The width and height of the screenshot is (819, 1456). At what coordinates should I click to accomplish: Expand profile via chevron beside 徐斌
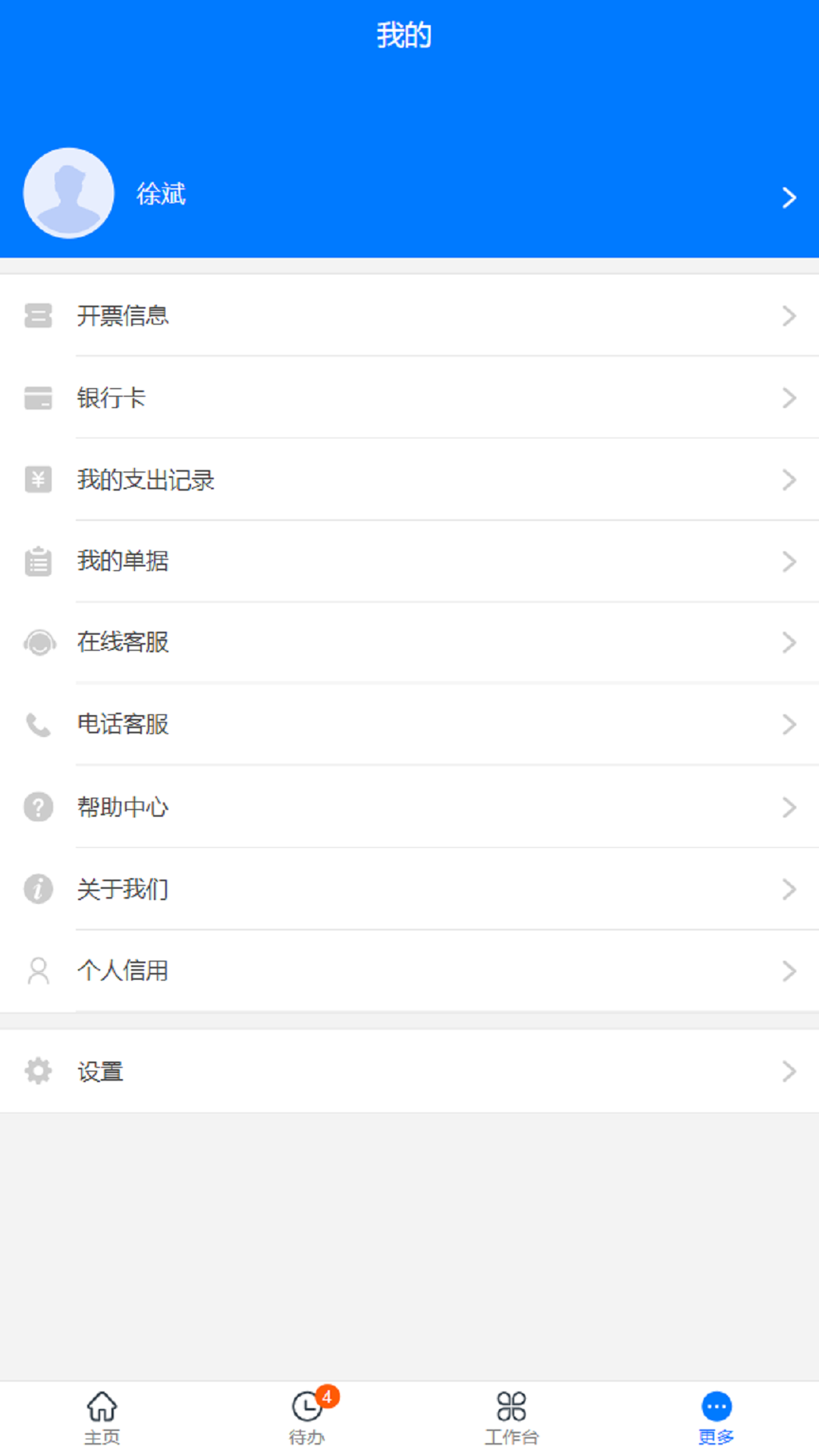point(789,197)
